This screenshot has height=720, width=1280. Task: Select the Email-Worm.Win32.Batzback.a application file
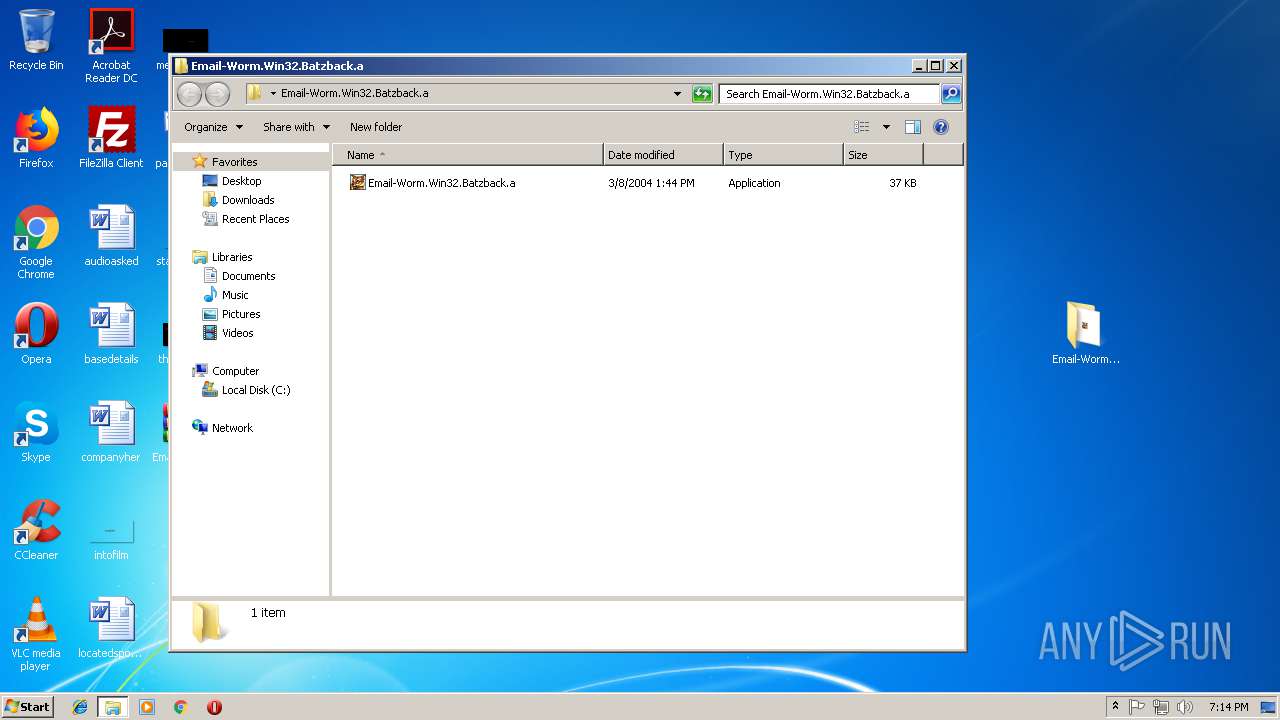(x=432, y=183)
